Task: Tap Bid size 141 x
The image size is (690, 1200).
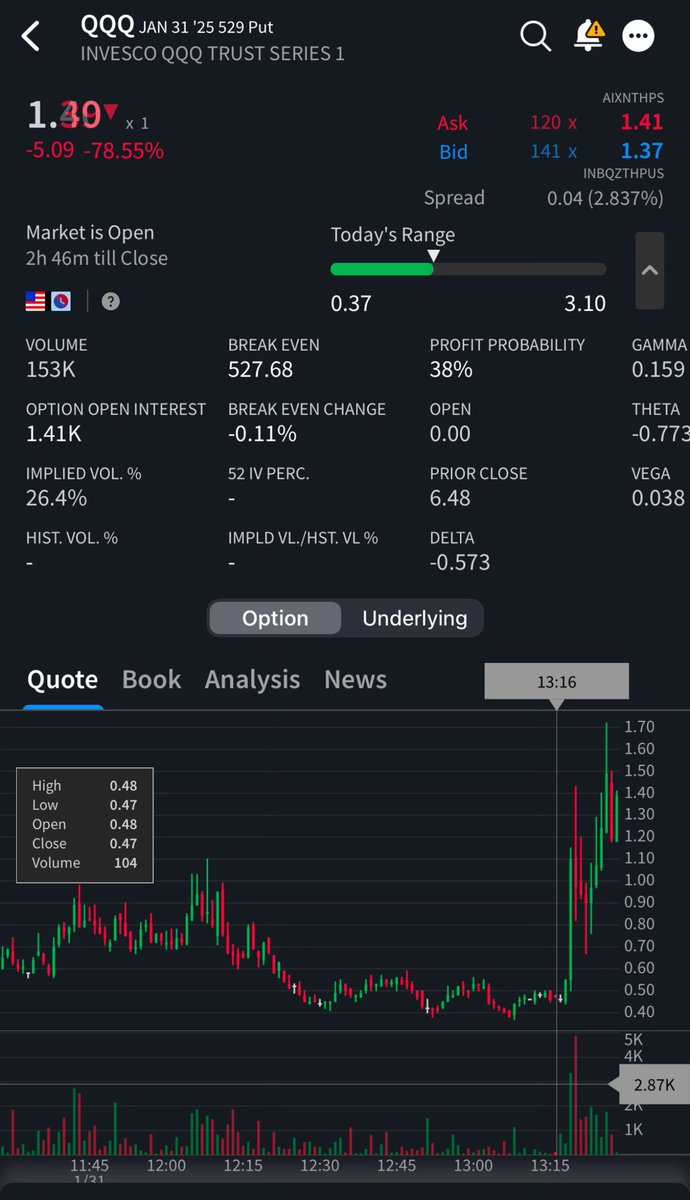Action: (x=553, y=151)
